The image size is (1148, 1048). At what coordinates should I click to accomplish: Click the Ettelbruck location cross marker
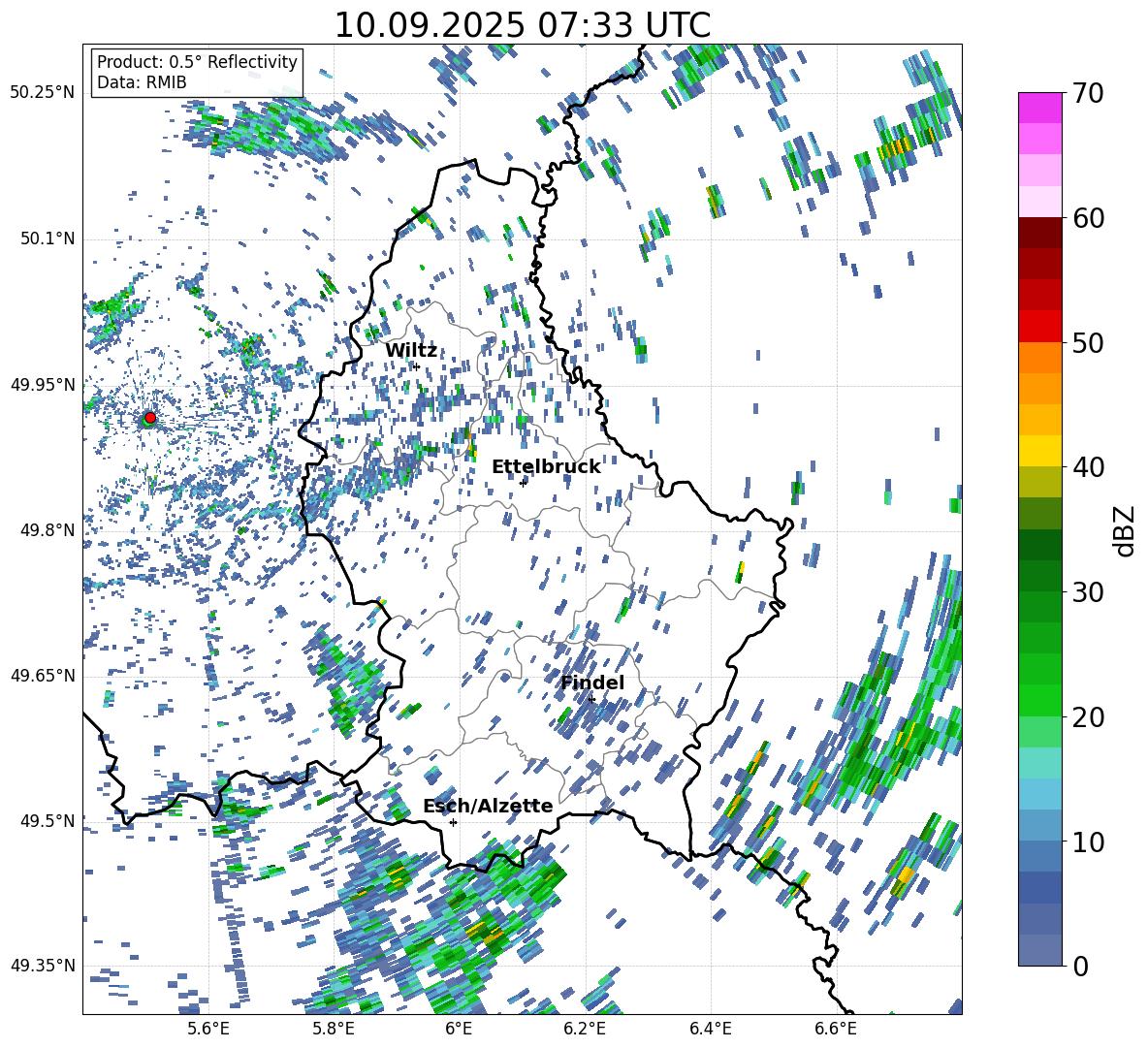[x=523, y=482]
